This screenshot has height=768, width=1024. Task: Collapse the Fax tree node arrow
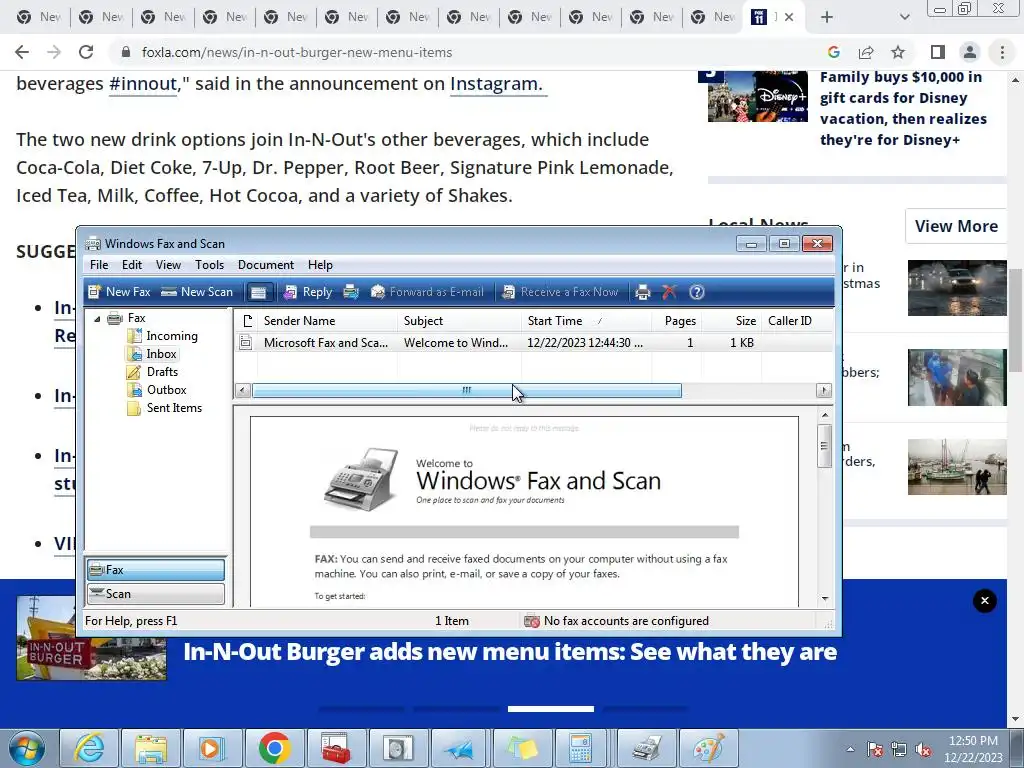97,318
